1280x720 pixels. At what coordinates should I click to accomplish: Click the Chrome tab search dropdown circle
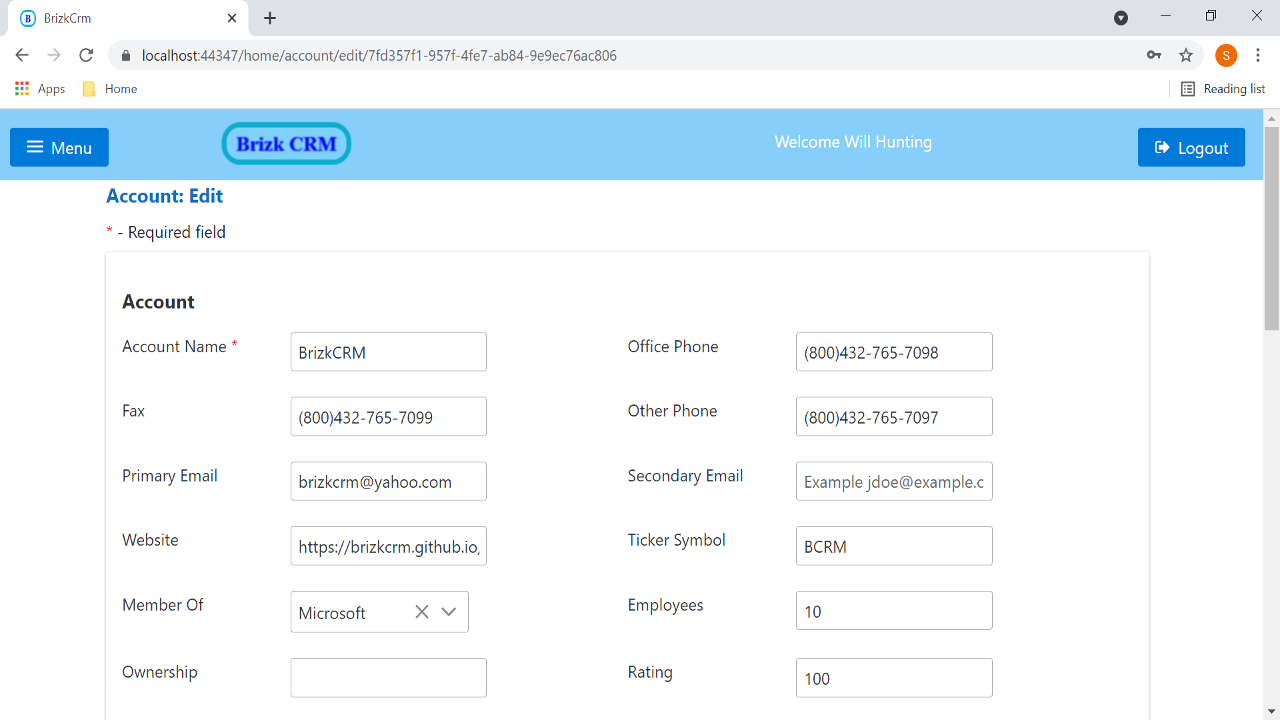tap(1121, 18)
